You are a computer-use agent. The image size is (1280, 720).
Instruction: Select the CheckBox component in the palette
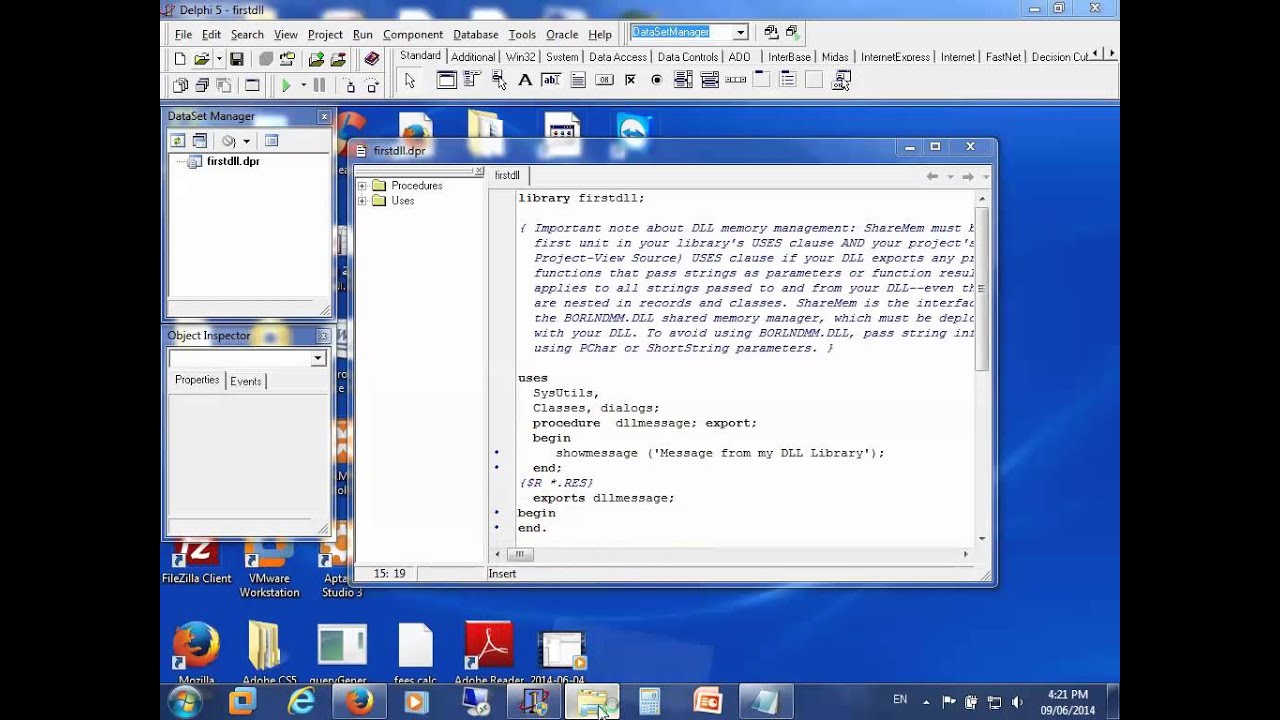630,81
